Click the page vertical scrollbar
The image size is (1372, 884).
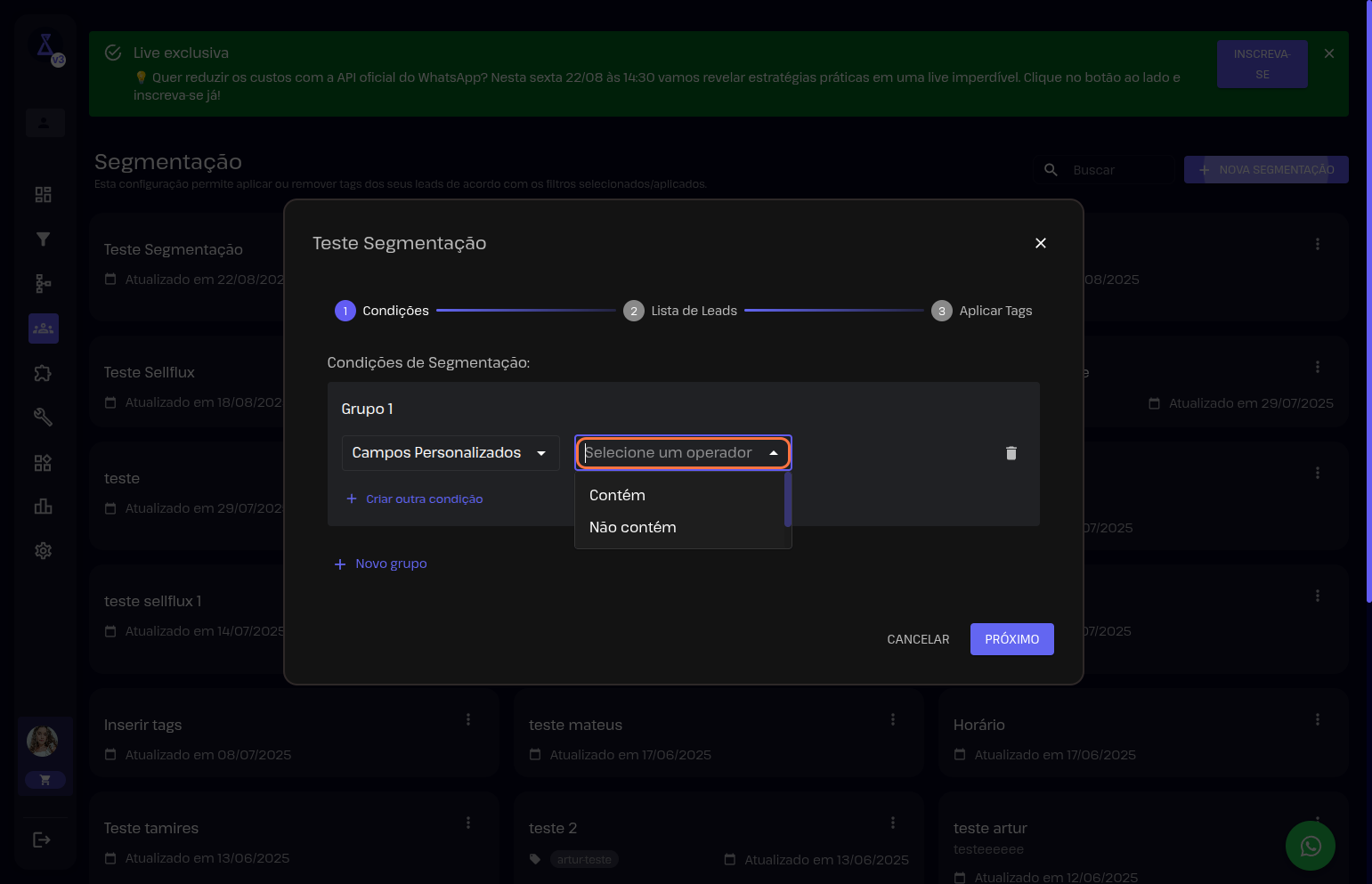point(1368,303)
